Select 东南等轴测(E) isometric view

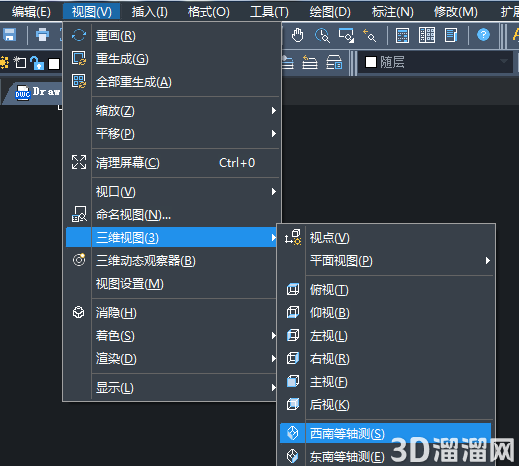(386, 456)
